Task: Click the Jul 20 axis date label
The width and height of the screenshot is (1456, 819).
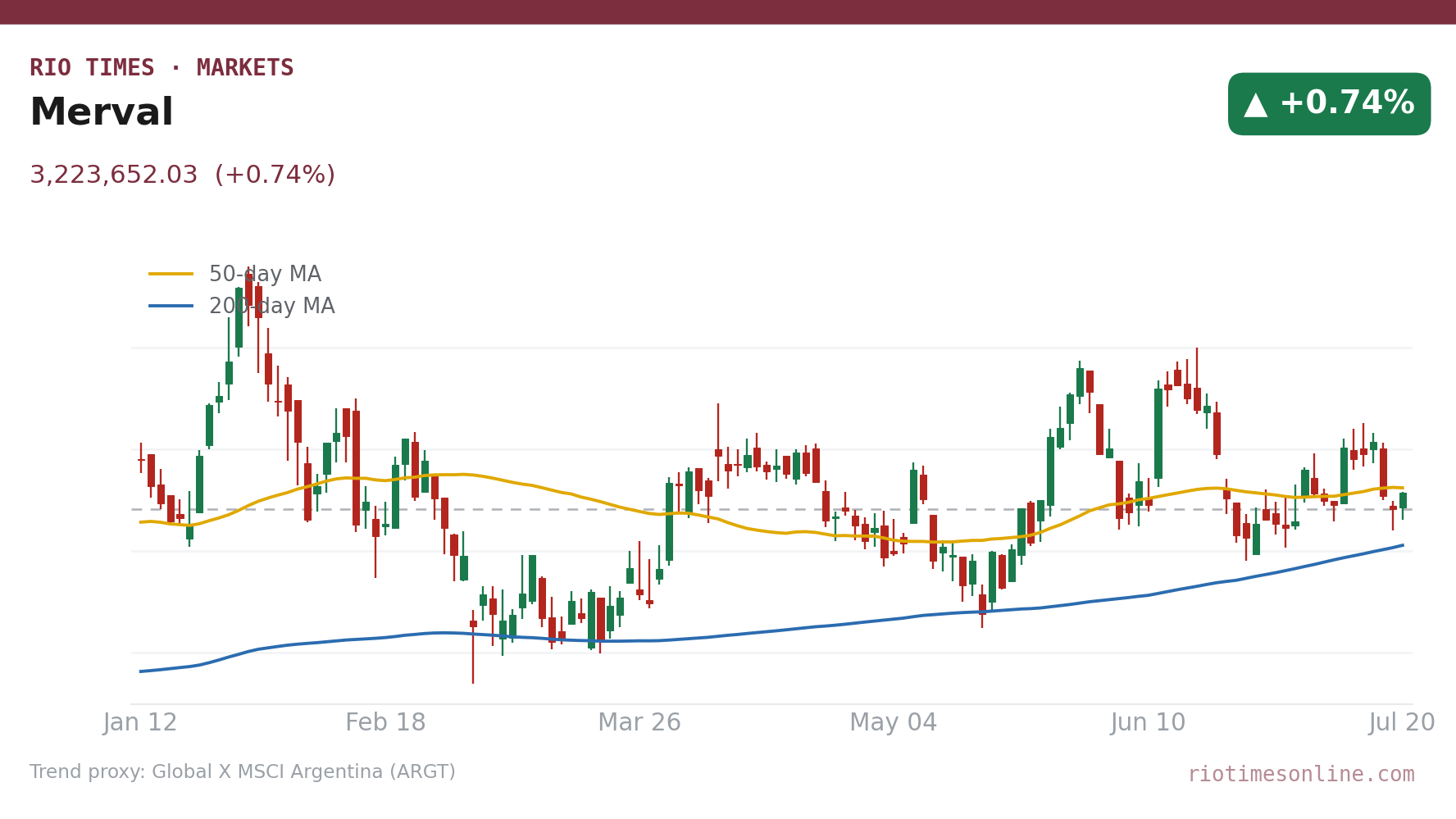Action: coord(1402,723)
